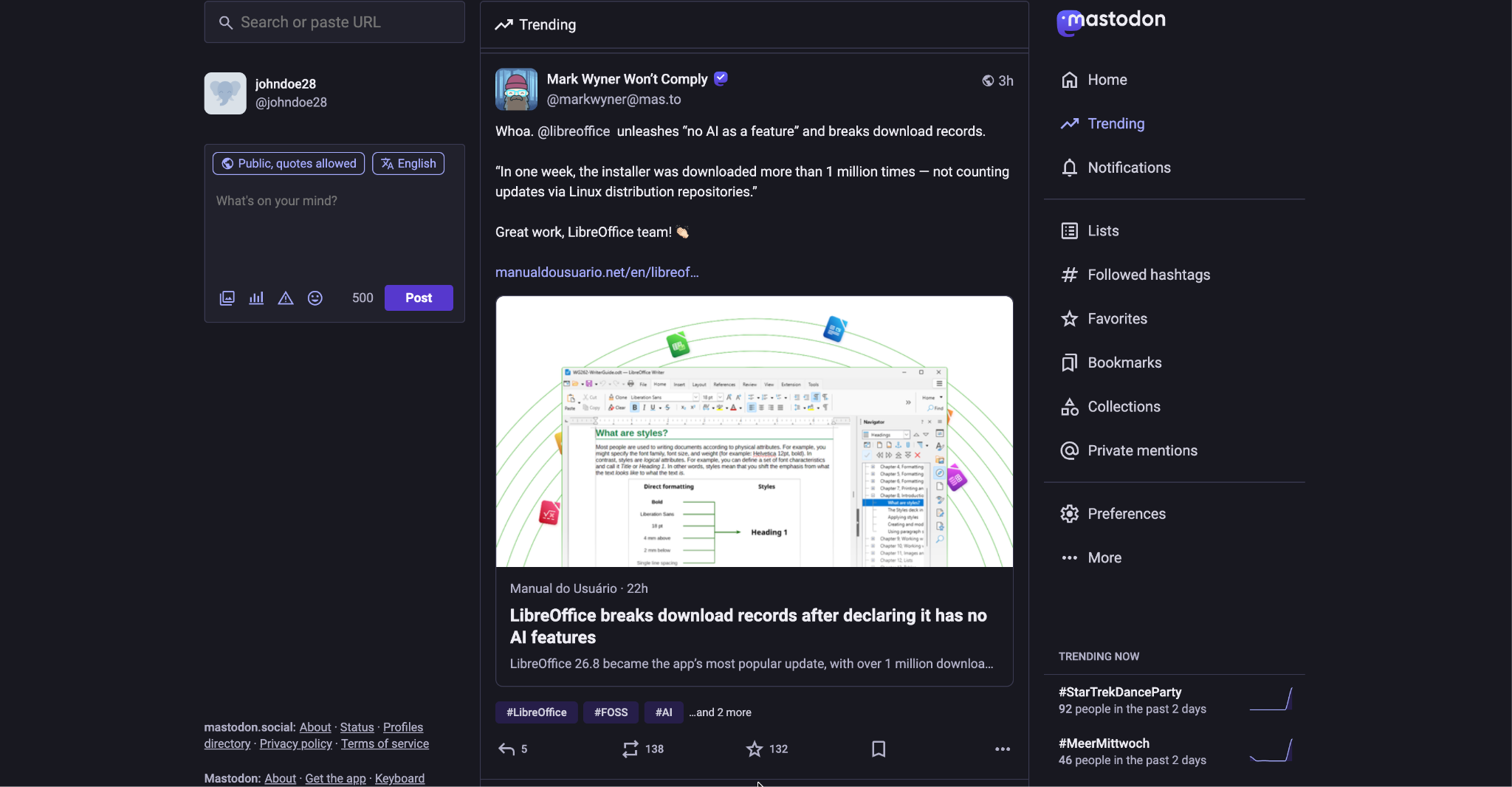Viewport: 1512px width, 787px height.
Task: Open the post's more options menu
Action: (x=1003, y=750)
